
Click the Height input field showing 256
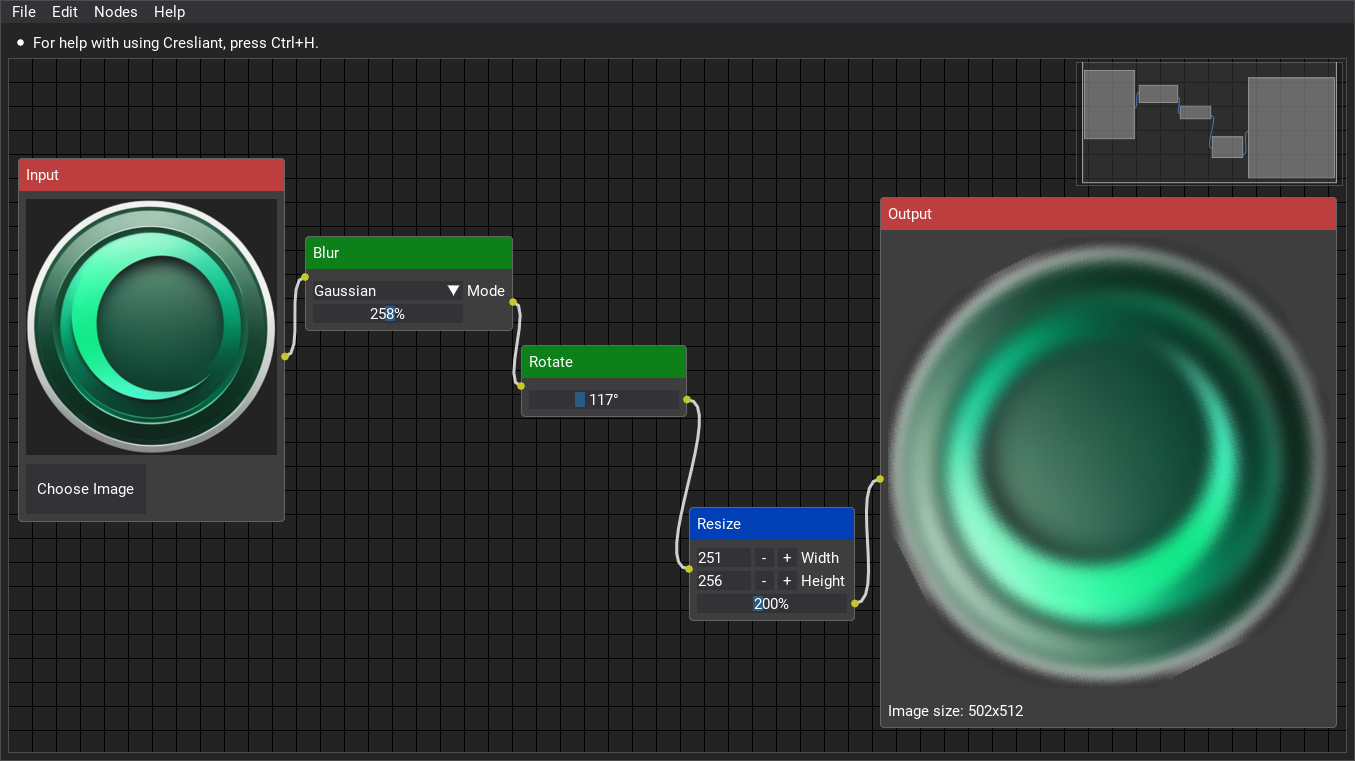(x=723, y=581)
